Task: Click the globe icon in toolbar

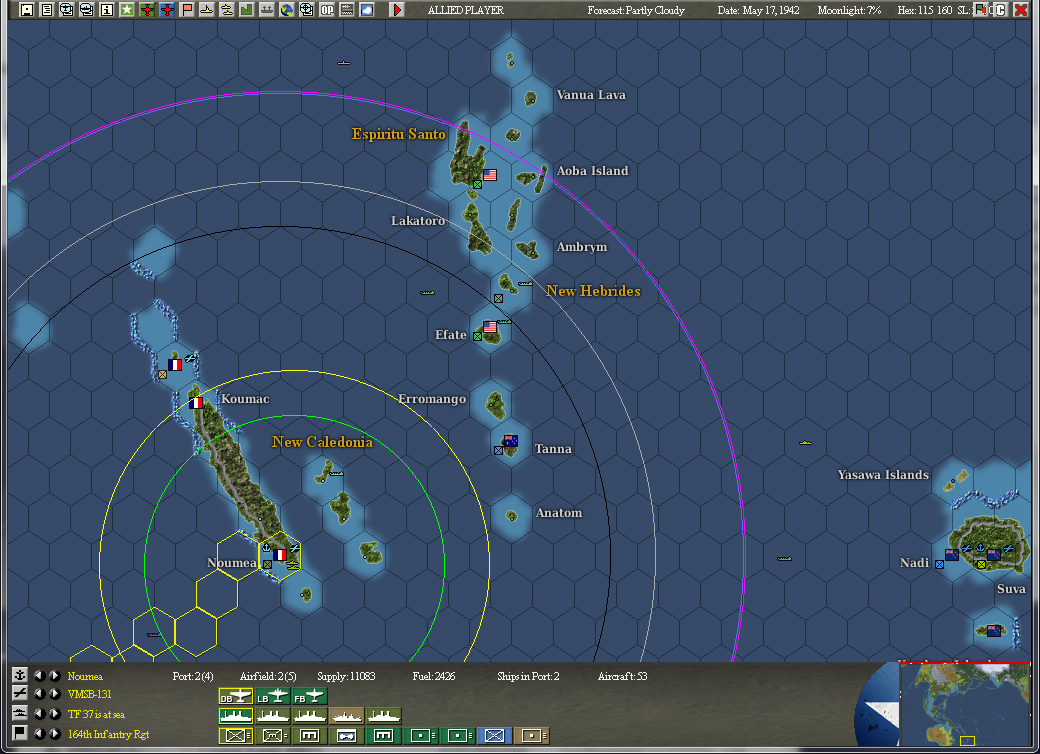Action: (x=287, y=10)
